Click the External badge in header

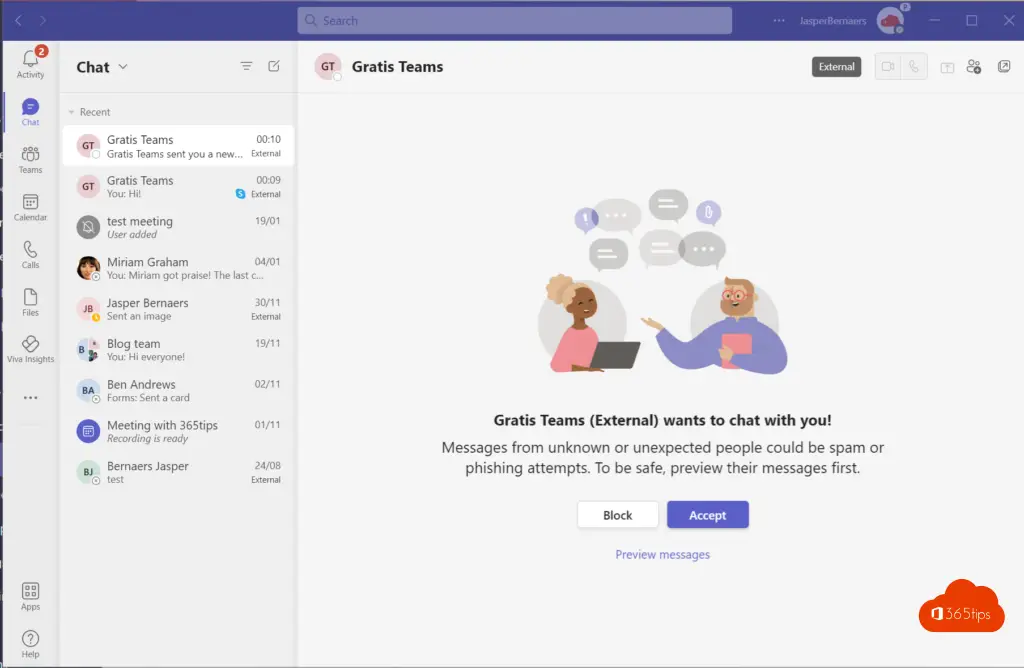click(836, 67)
